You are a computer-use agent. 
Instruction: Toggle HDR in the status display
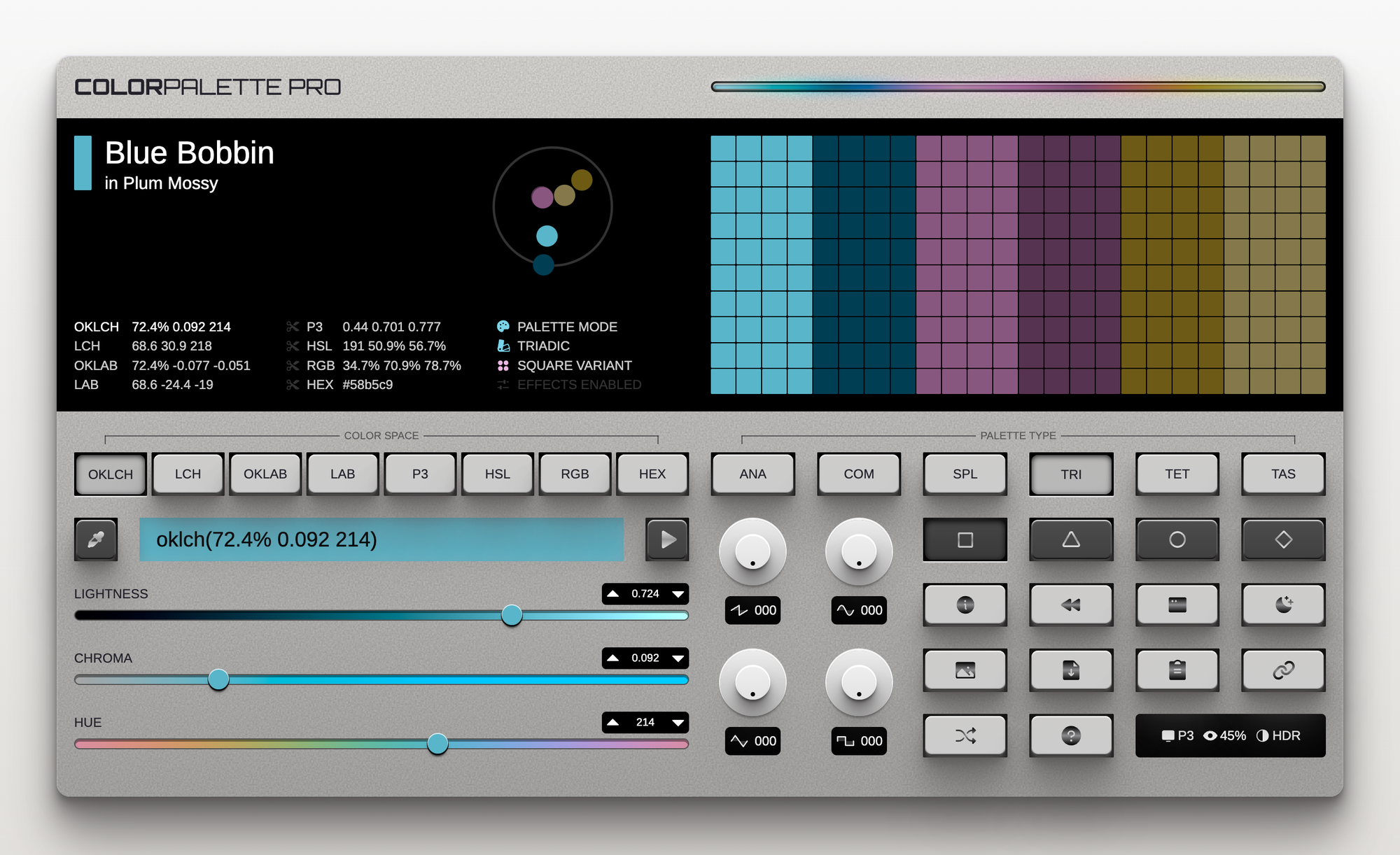click(1287, 735)
